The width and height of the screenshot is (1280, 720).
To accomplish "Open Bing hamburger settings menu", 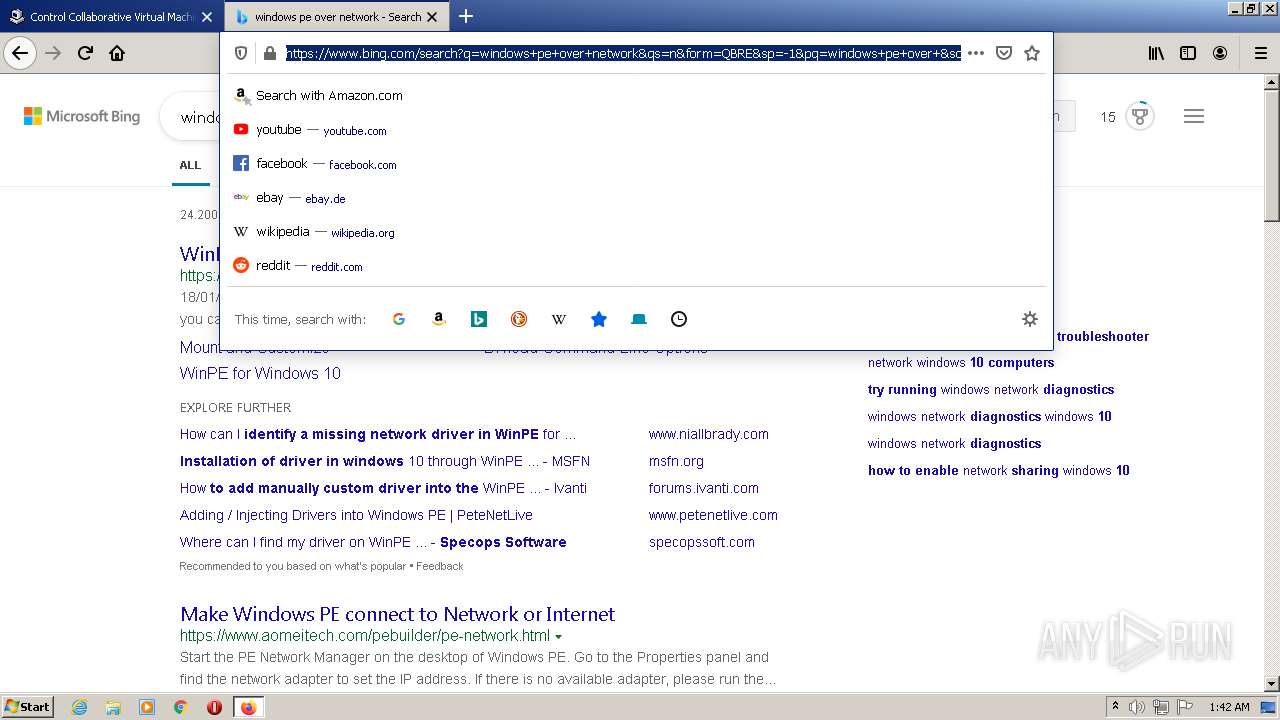I will pyautogui.click(x=1194, y=116).
